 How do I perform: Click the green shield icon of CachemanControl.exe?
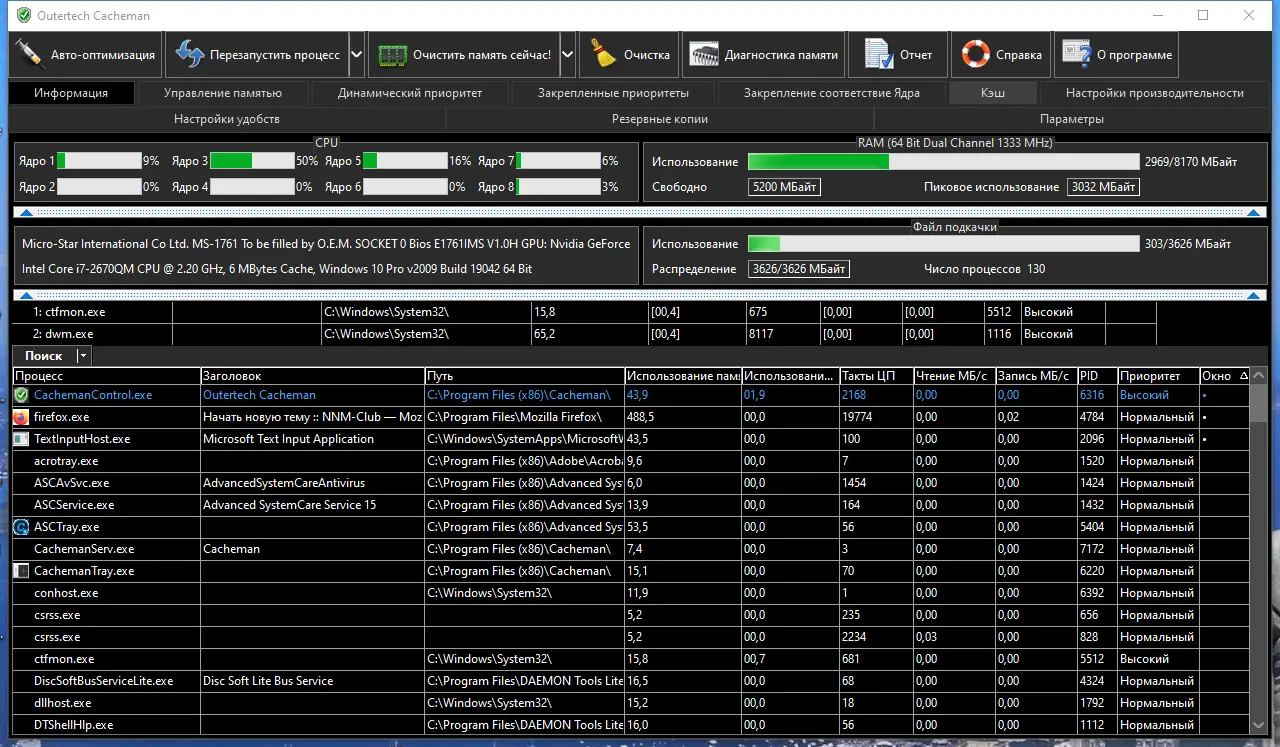21,395
